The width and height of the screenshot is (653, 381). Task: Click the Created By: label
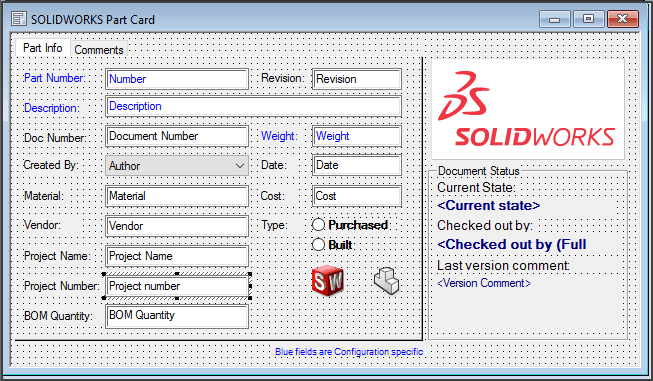point(51,165)
